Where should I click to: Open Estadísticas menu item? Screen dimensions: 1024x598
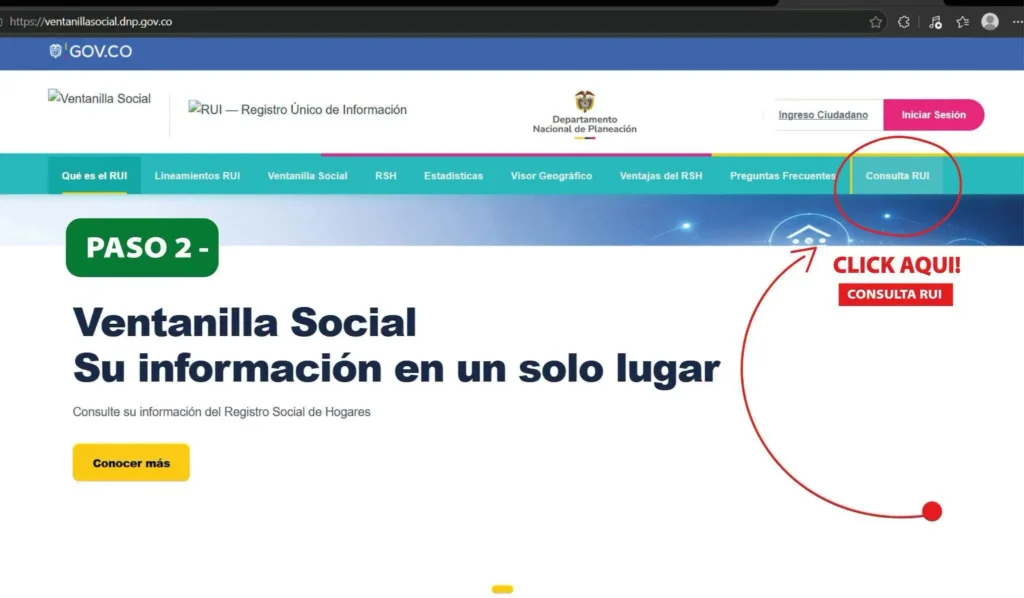453,176
